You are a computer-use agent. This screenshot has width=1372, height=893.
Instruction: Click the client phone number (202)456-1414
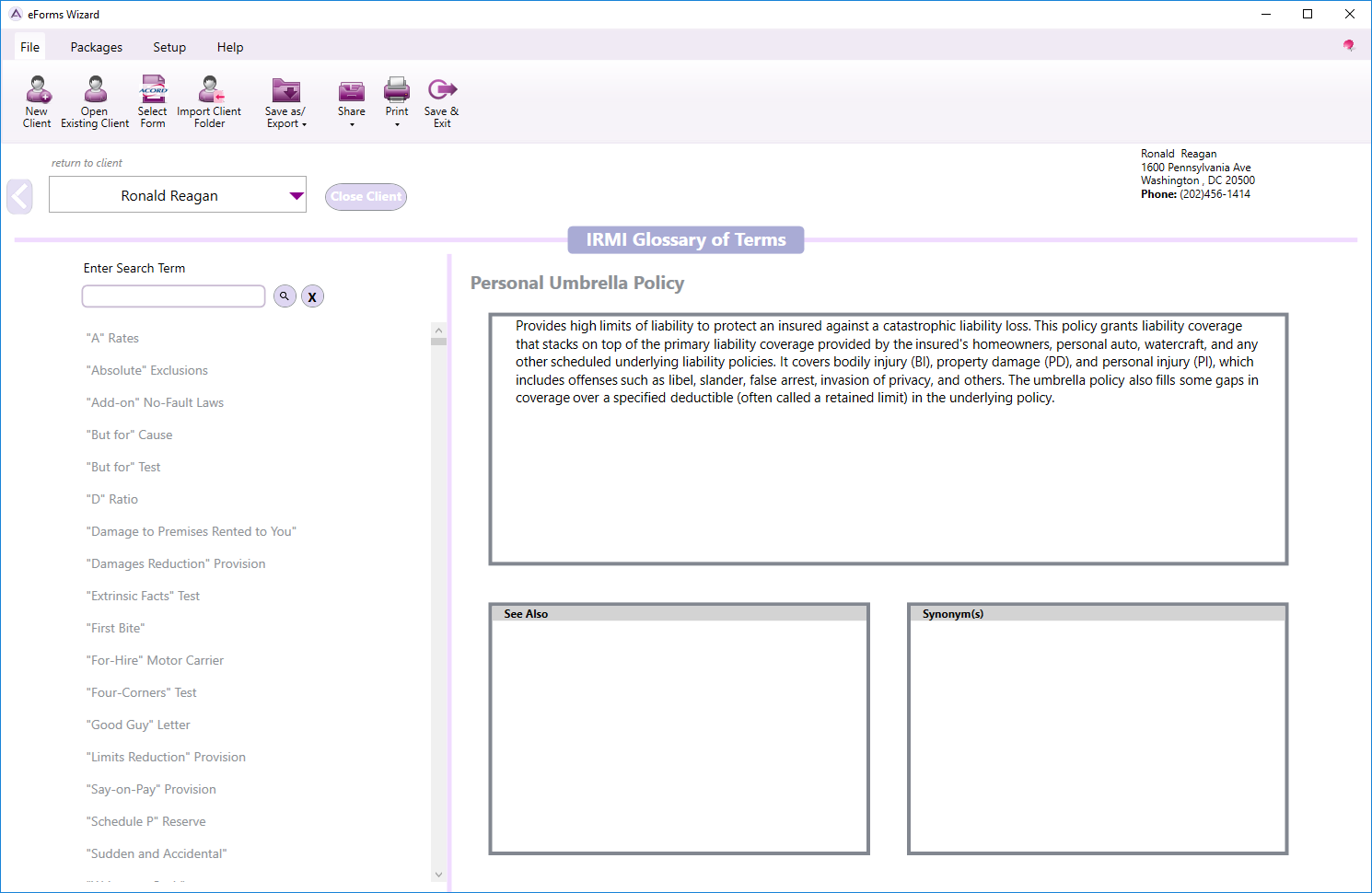click(x=1215, y=194)
